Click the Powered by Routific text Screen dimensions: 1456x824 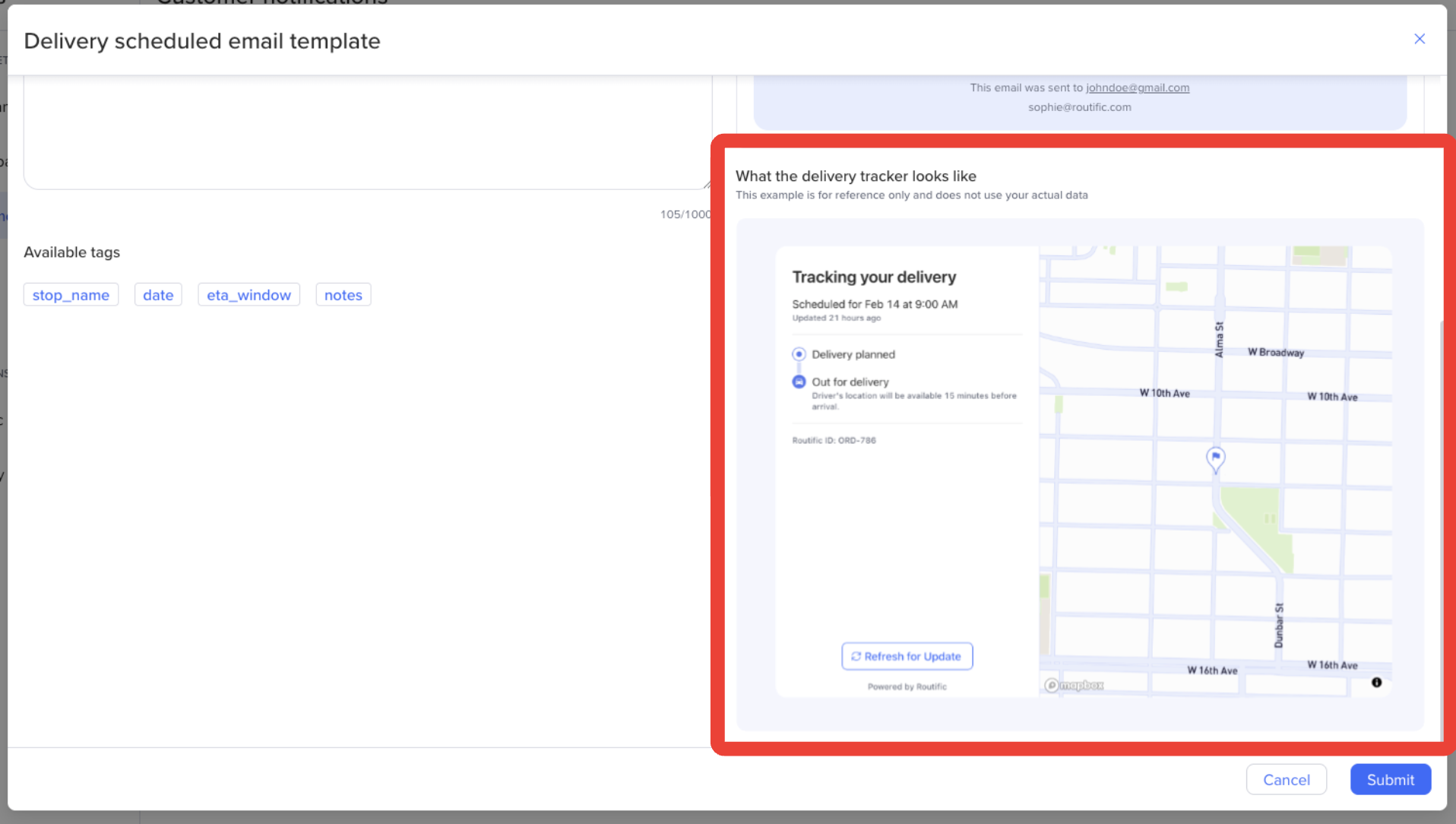pos(907,687)
